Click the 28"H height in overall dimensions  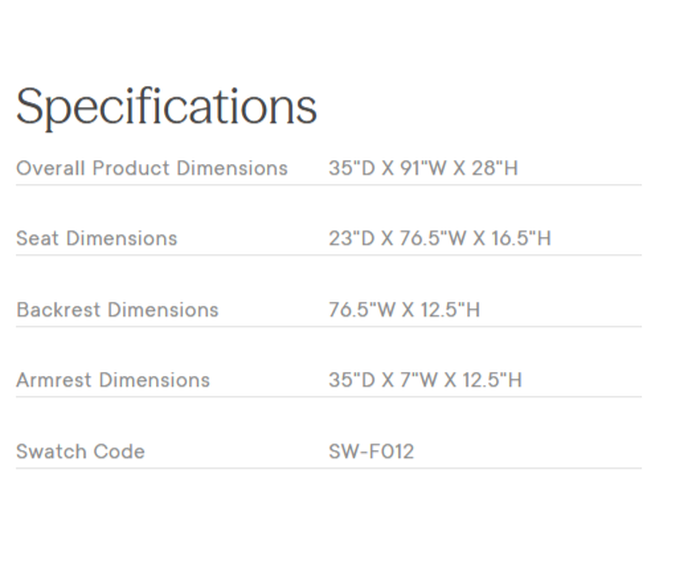pyautogui.click(x=494, y=168)
